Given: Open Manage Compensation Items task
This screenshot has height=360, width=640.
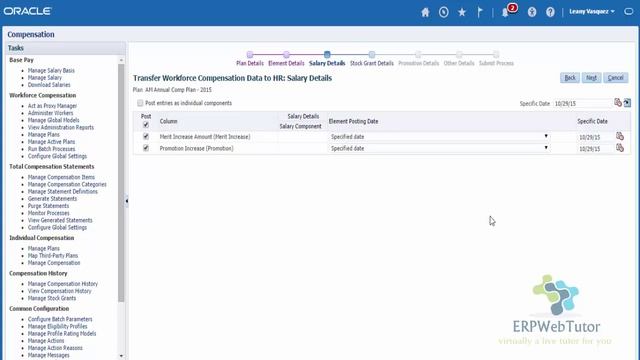Looking at the screenshot, I should [61, 177].
